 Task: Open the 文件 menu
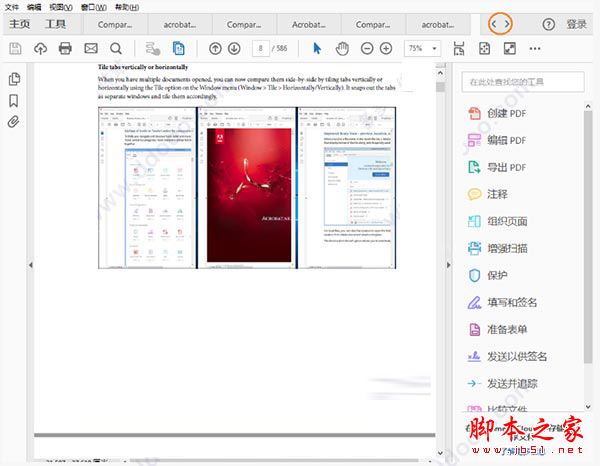(12, 7)
